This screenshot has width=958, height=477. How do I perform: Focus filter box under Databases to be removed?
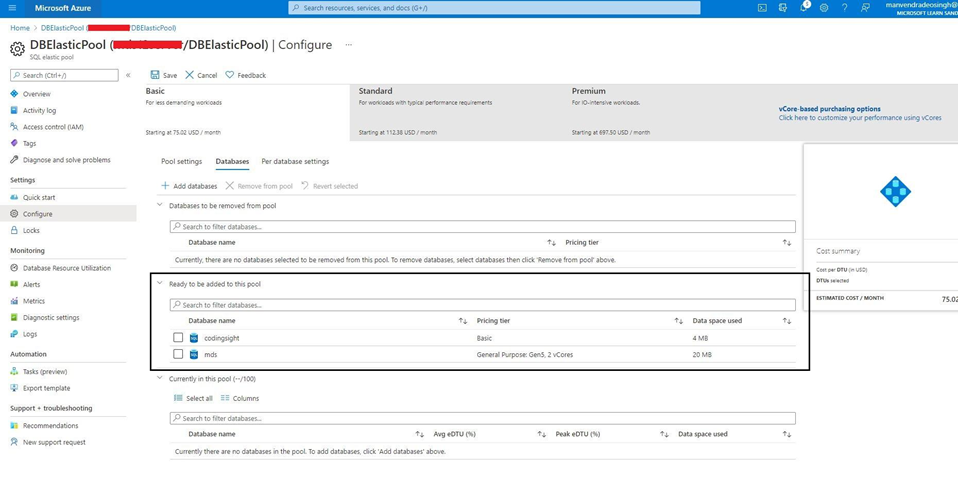[x=483, y=227]
